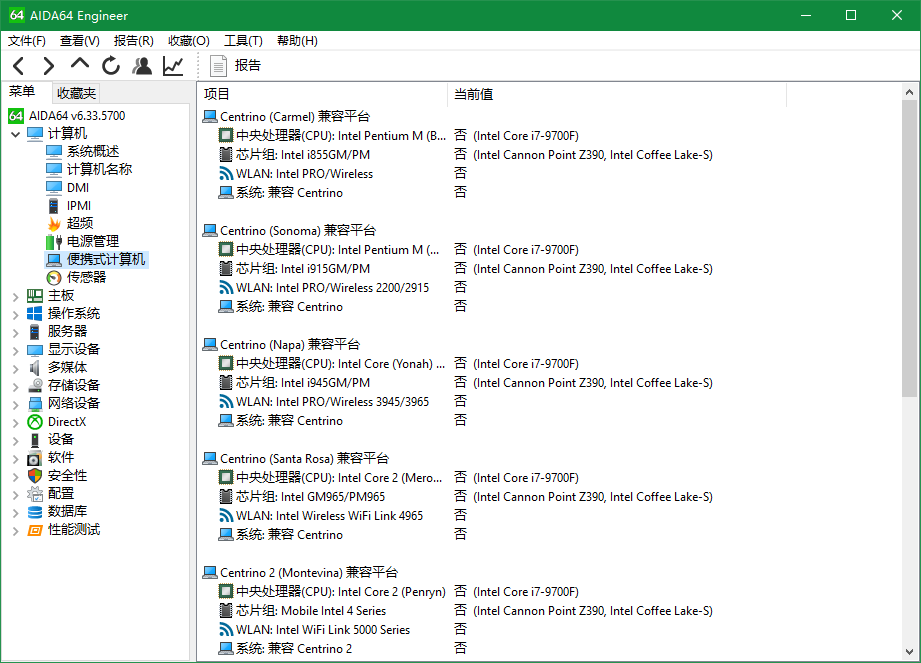Click the 显示设备 monitor icon
This screenshot has width=921, height=663.
(35, 350)
